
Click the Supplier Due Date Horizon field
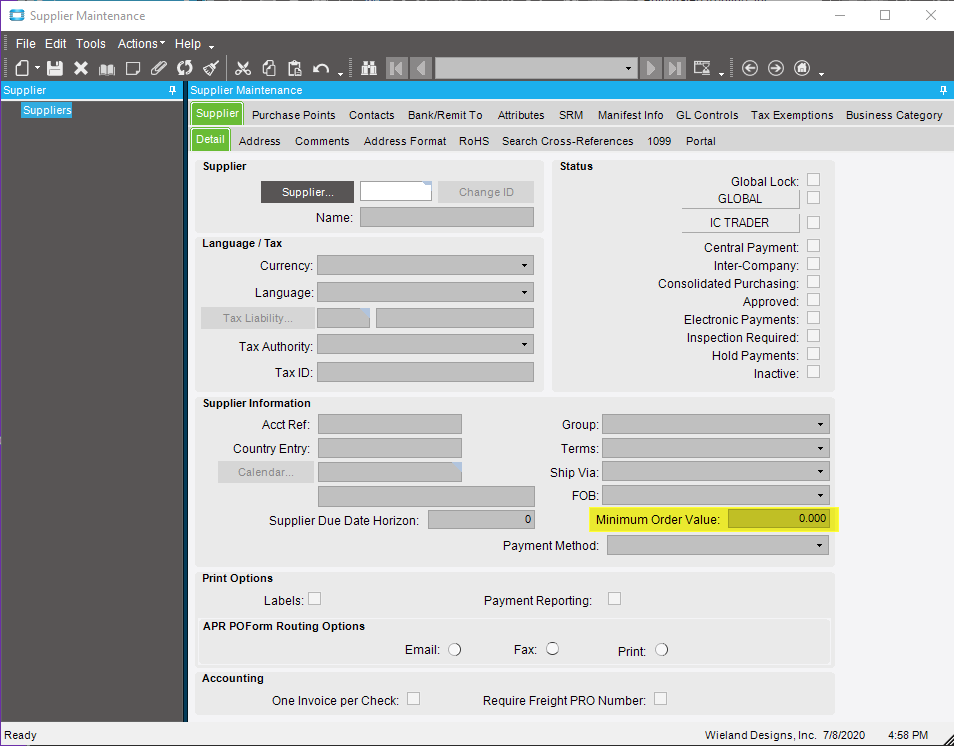click(481, 520)
